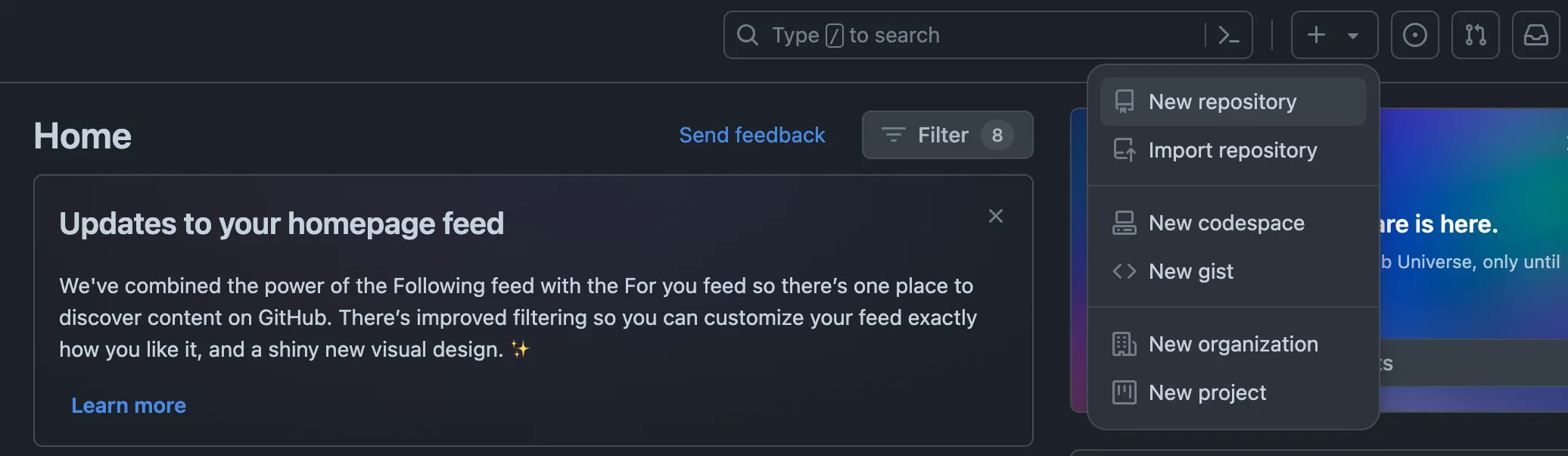Choose Import repository from menu
Viewport: 1568px width, 456px height.
coord(1232,150)
